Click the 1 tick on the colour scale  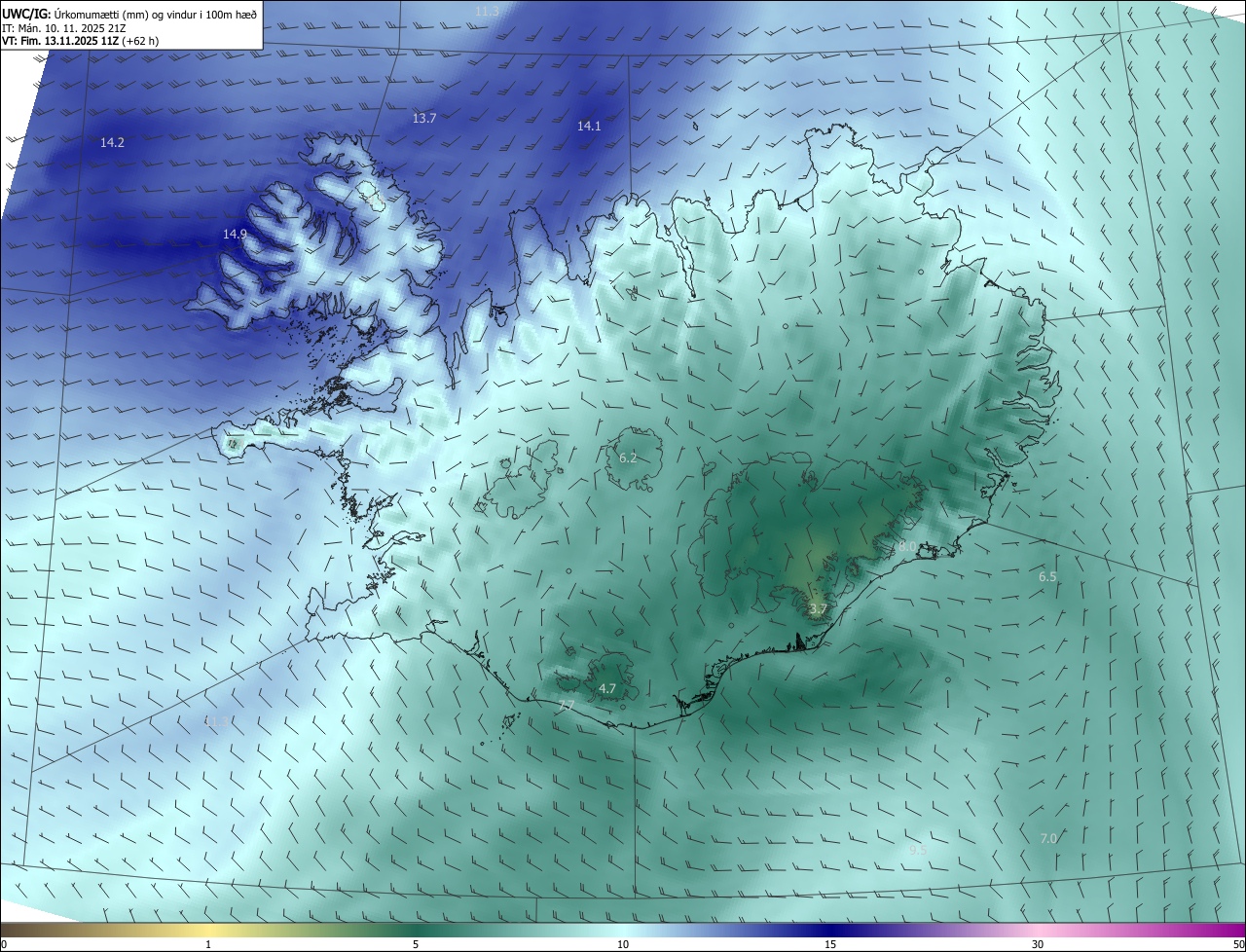(208, 944)
